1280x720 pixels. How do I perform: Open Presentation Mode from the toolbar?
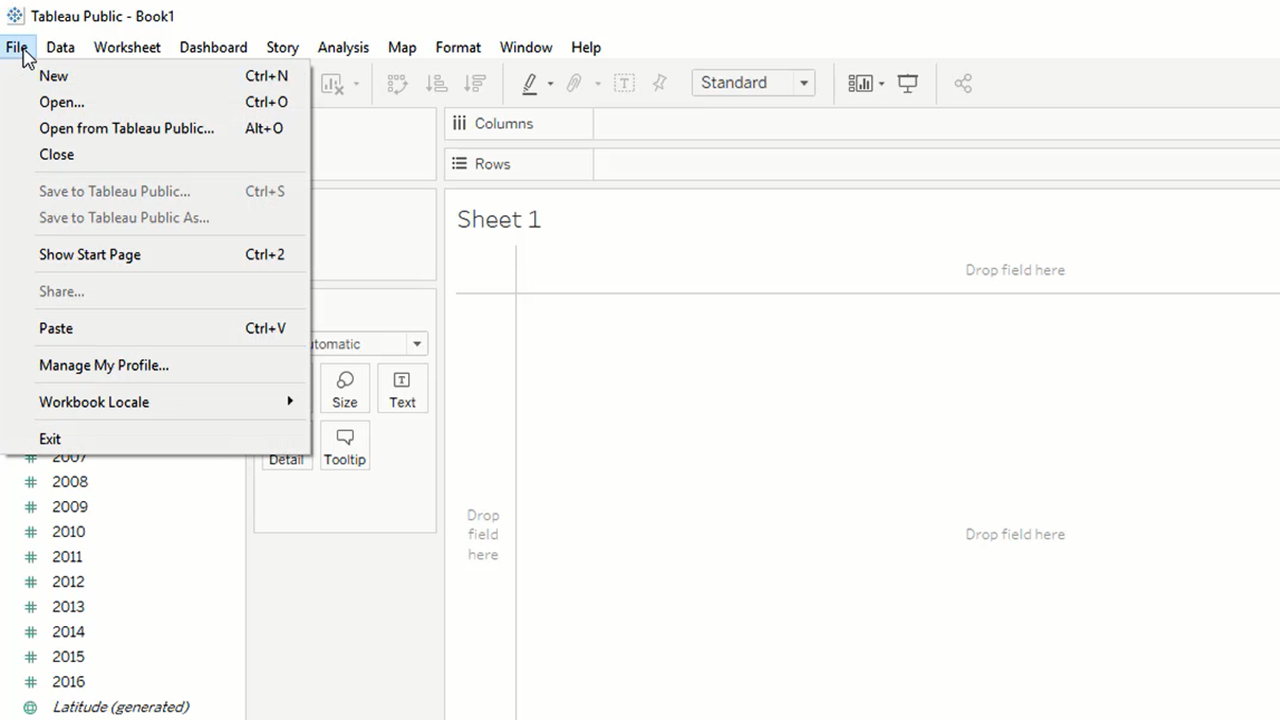click(x=908, y=84)
